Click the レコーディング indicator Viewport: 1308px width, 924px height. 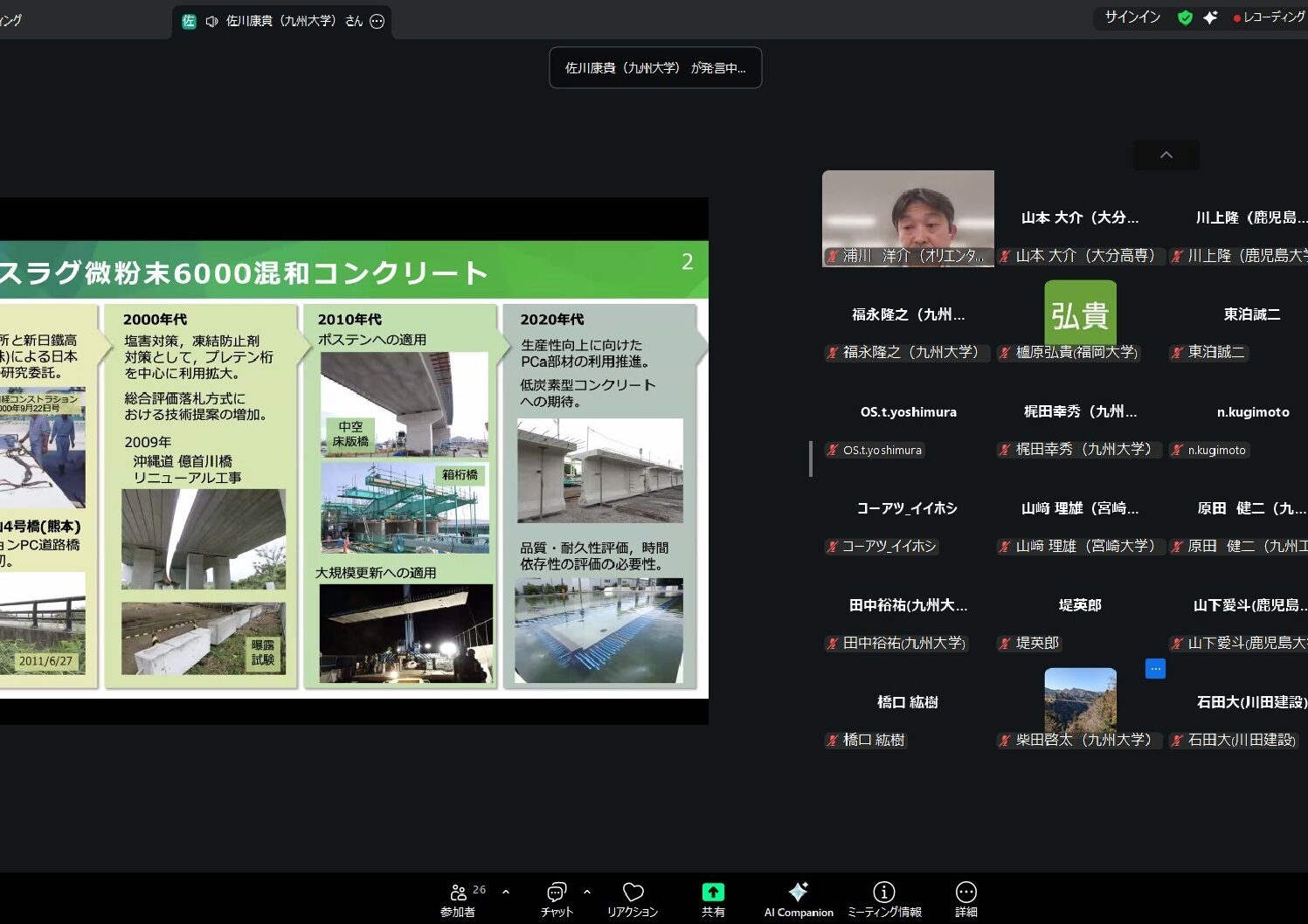(1268, 17)
